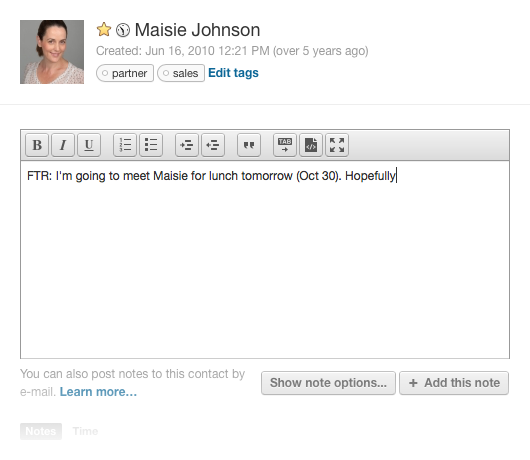Open the Notes tab
Image resolution: width=530 pixels, height=460 pixels.
[x=41, y=431]
